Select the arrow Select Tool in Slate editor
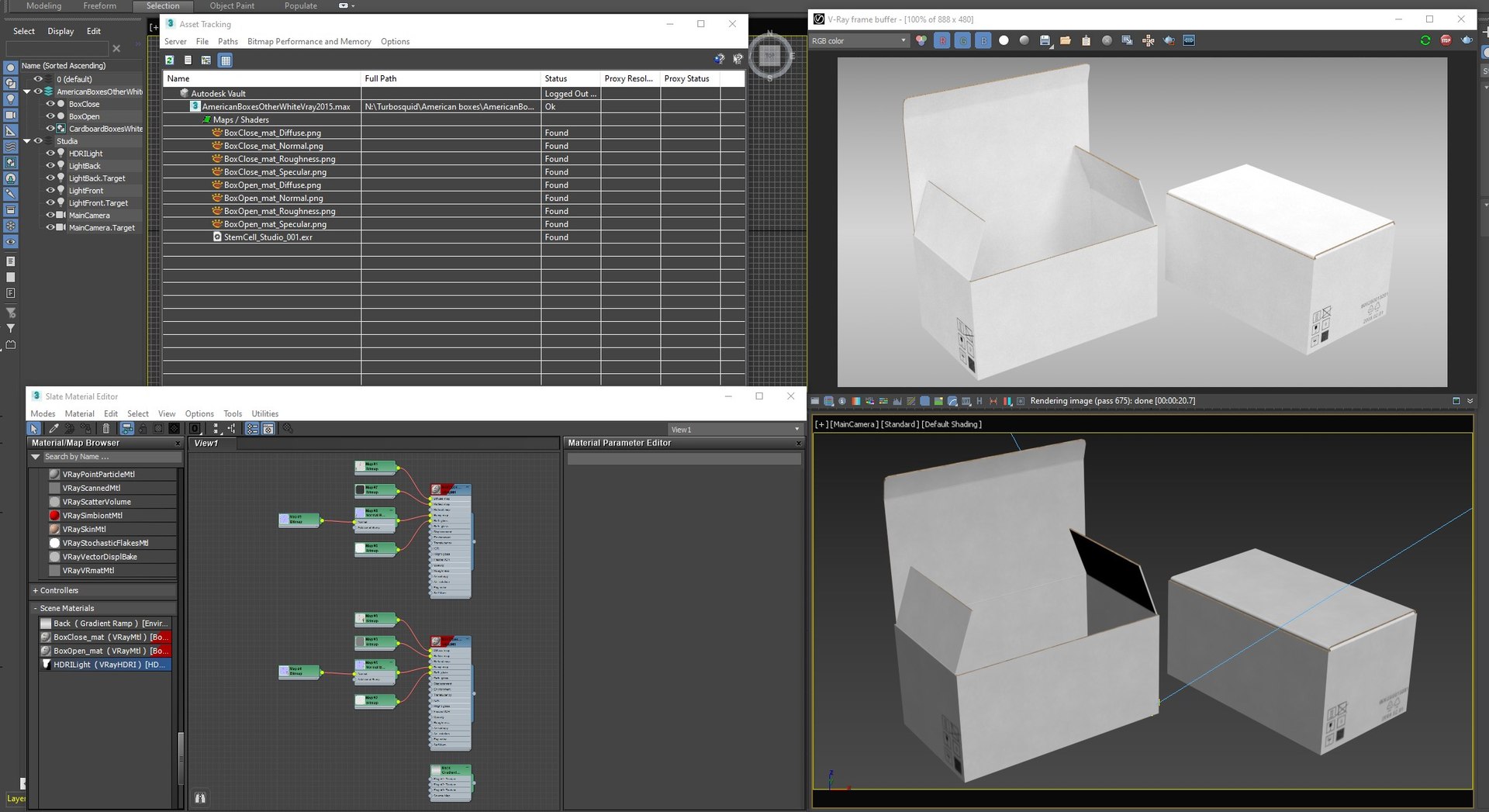 point(34,429)
